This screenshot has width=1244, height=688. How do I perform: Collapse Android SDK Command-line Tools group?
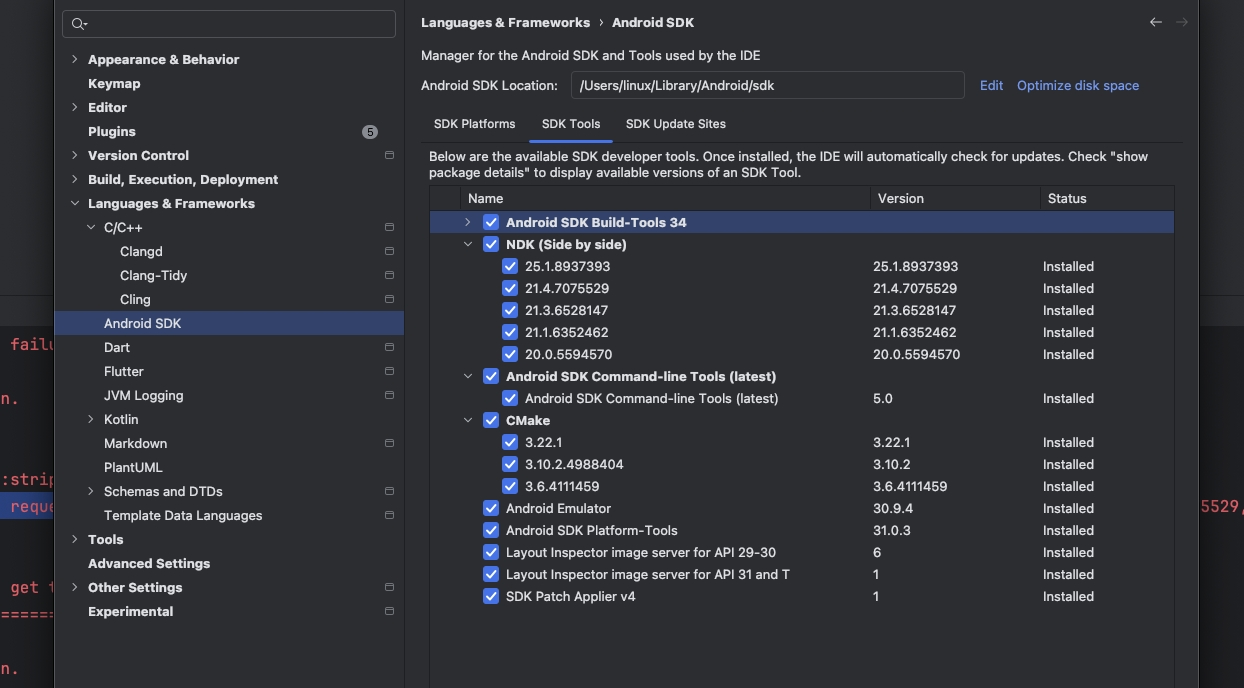[x=467, y=376]
